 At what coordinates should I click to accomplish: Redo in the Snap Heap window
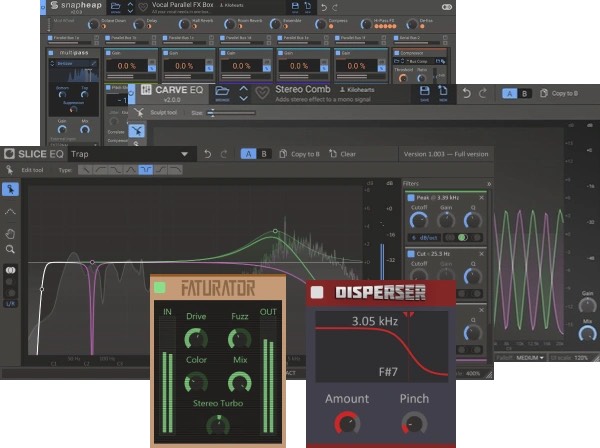[335, 7]
